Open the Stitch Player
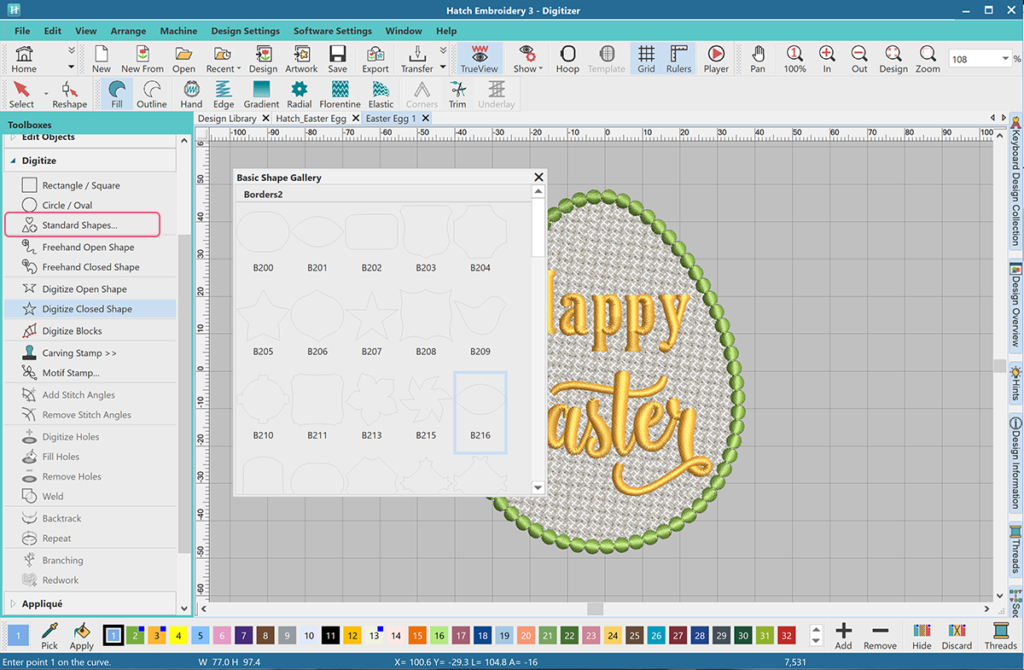This screenshot has height=670, width=1024. [x=716, y=59]
